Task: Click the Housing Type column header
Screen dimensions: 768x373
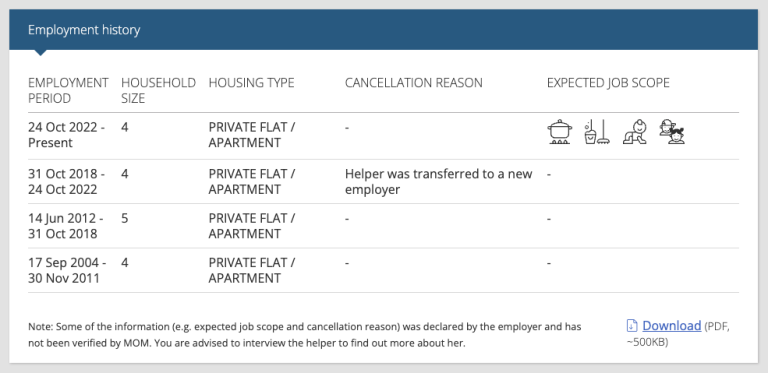Action: coord(251,83)
